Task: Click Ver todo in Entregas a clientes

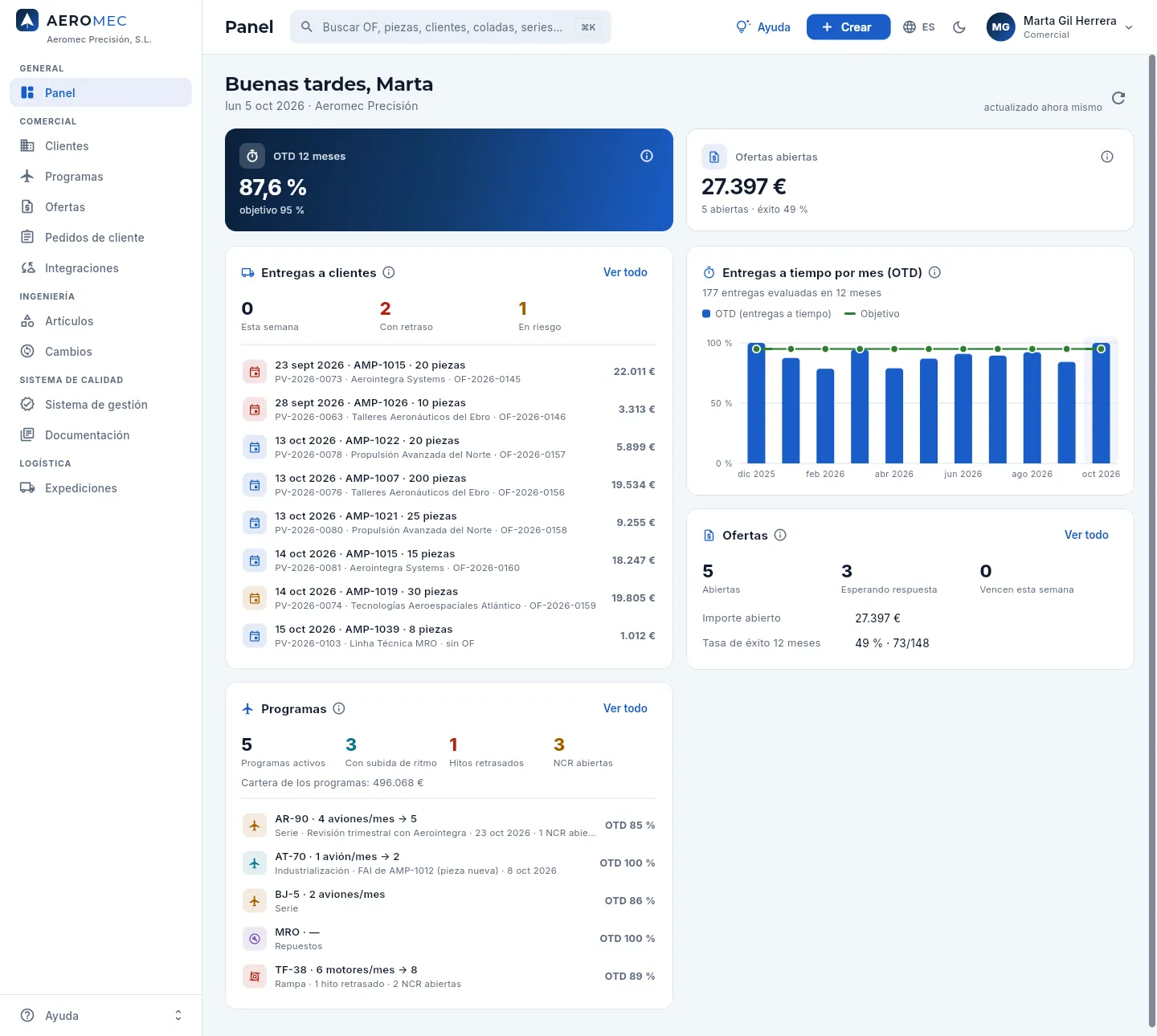Action: coord(625,272)
